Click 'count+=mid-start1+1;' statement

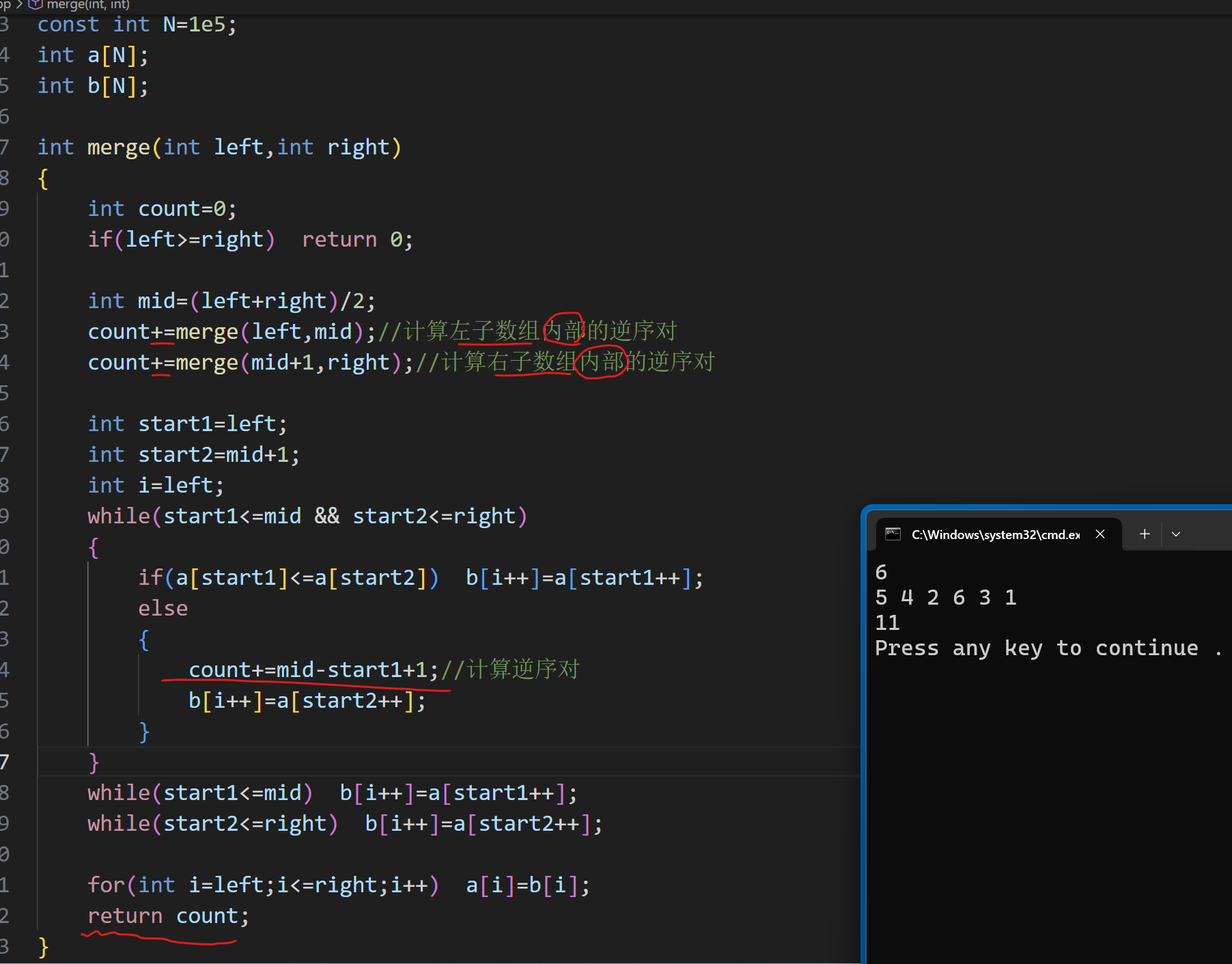click(313, 670)
